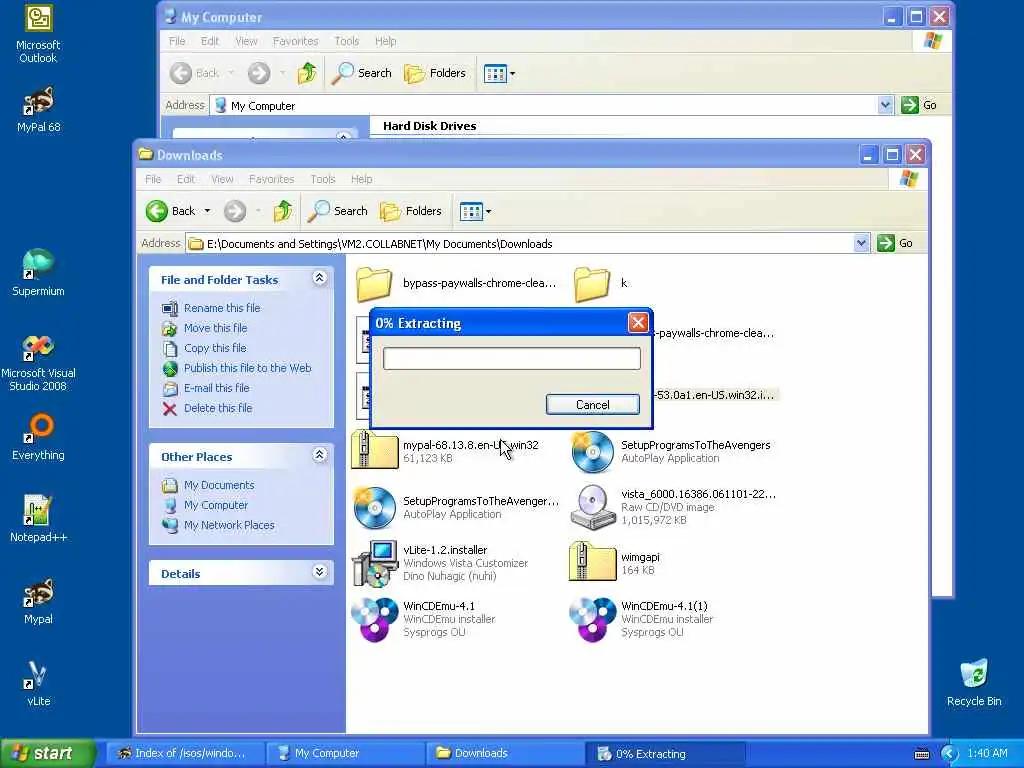Select the folder named k
The width and height of the screenshot is (1024, 768).
[601, 283]
